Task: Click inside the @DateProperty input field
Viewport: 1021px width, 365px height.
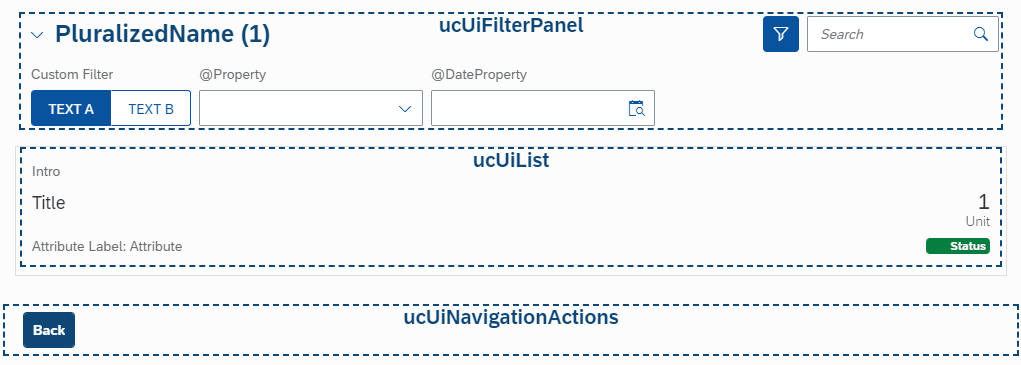Action: (542, 108)
